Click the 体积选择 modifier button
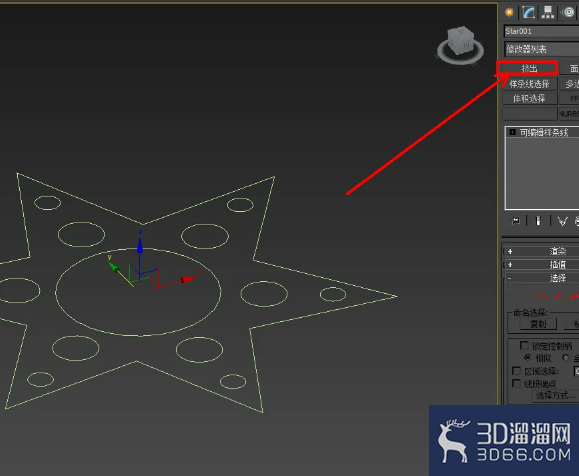579x476 pixels. [529, 99]
